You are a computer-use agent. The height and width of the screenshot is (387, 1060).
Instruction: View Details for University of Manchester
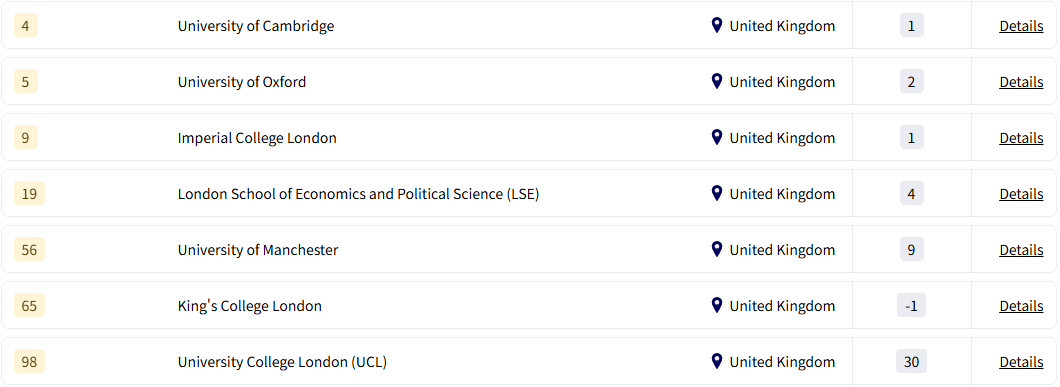(x=1021, y=250)
